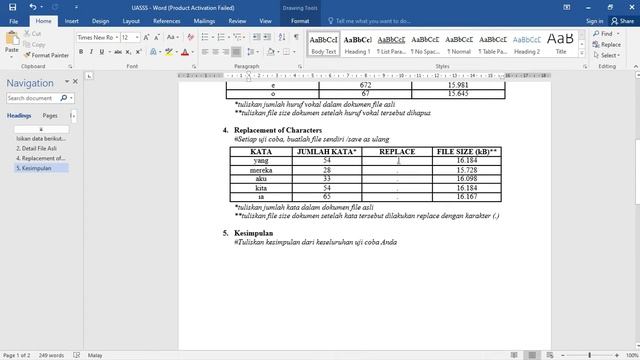This screenshot has width=640, height=360.
Task: Increase font size with Grow Font icon
Action: pos(146,38)
